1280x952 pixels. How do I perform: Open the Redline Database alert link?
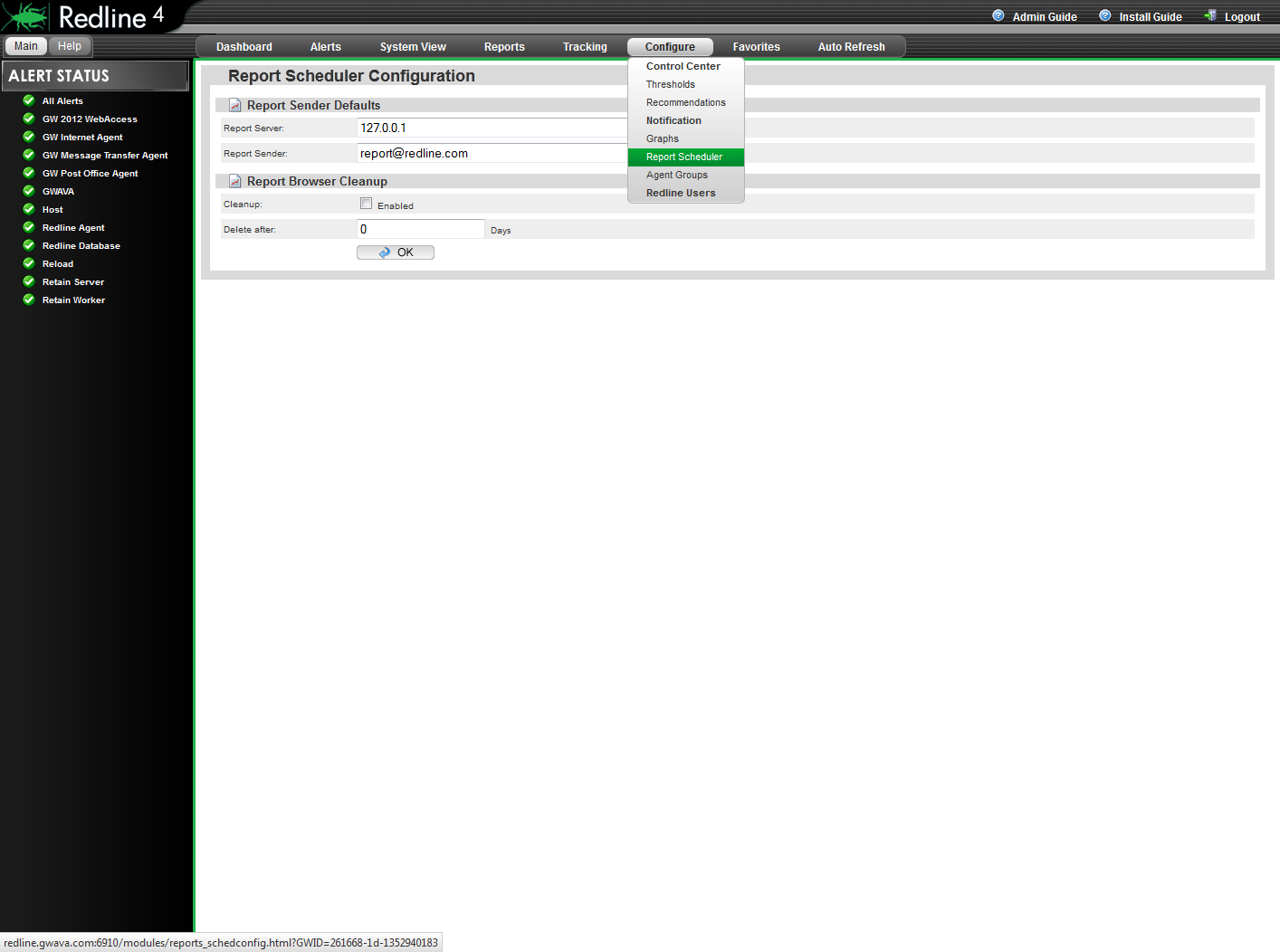coord(81,246)
